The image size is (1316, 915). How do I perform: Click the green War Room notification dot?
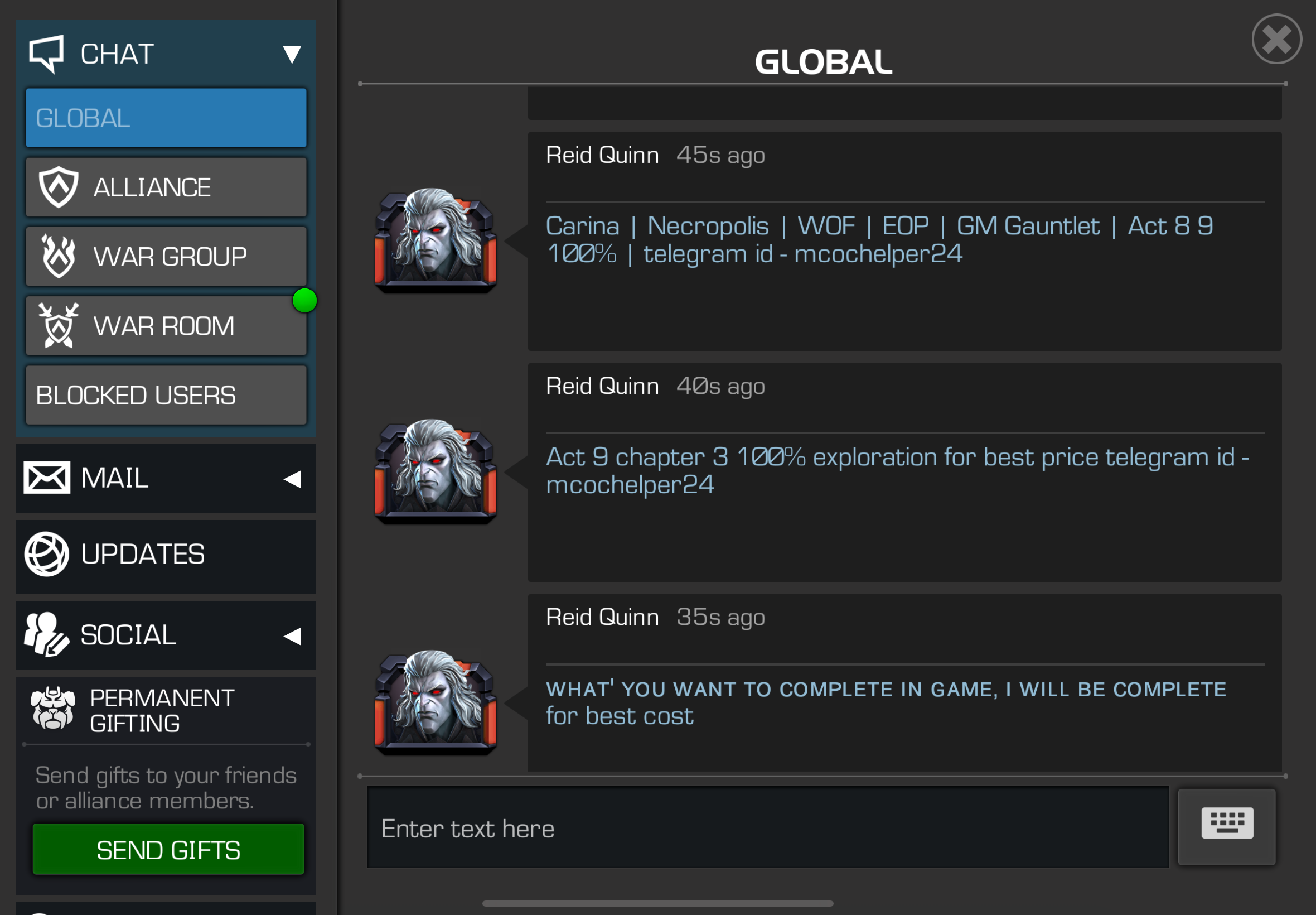[305, 300]
